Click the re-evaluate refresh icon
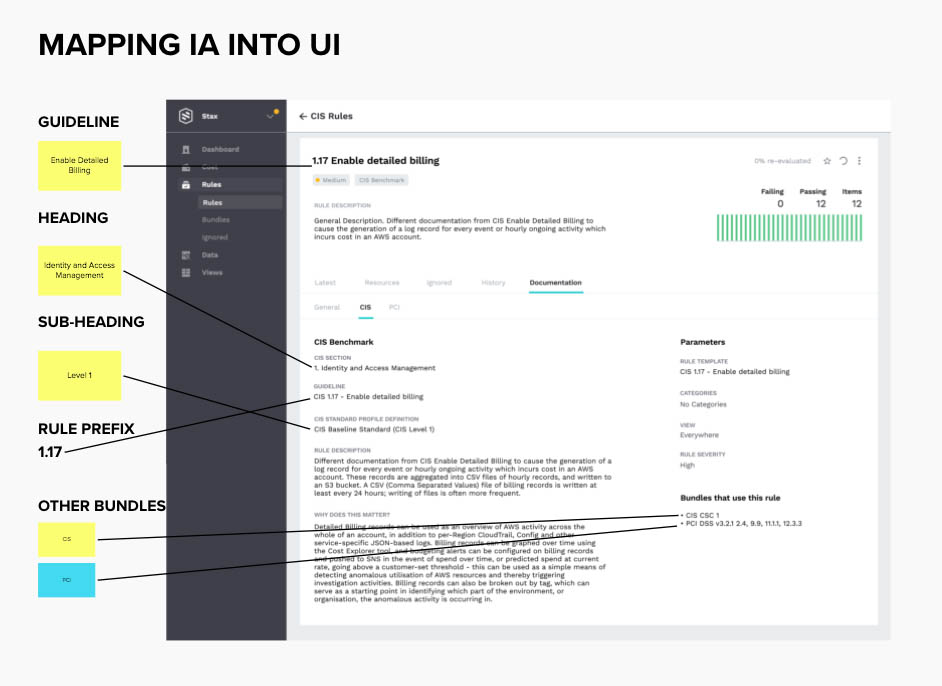The height and width of the screenshot is (686, 942). click(x=843, y=161)
